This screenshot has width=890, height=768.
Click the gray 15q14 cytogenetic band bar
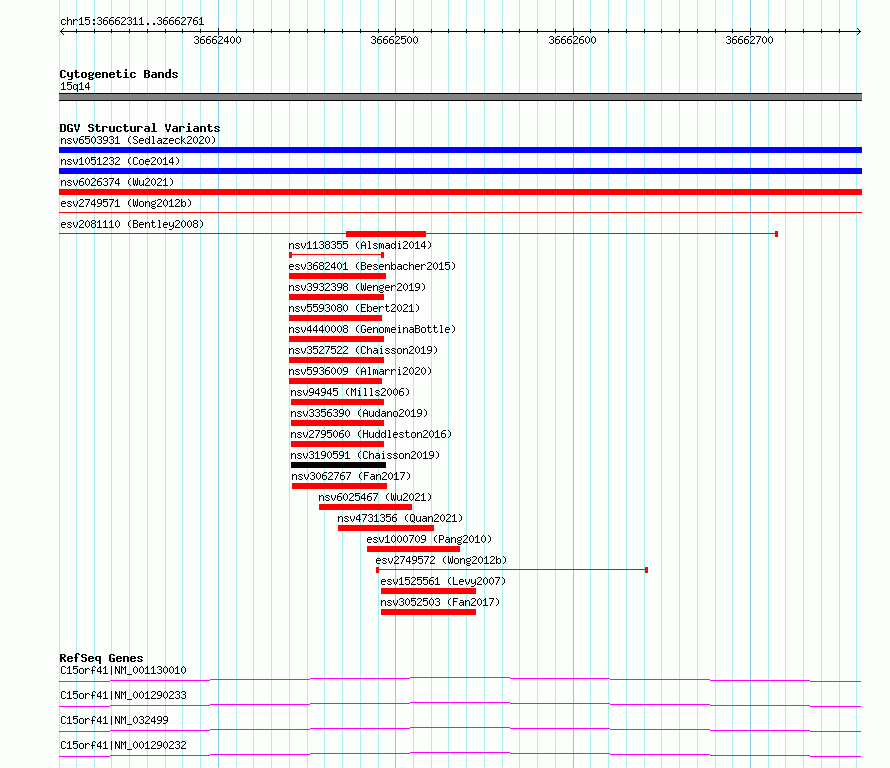click(x=460, y=97)
